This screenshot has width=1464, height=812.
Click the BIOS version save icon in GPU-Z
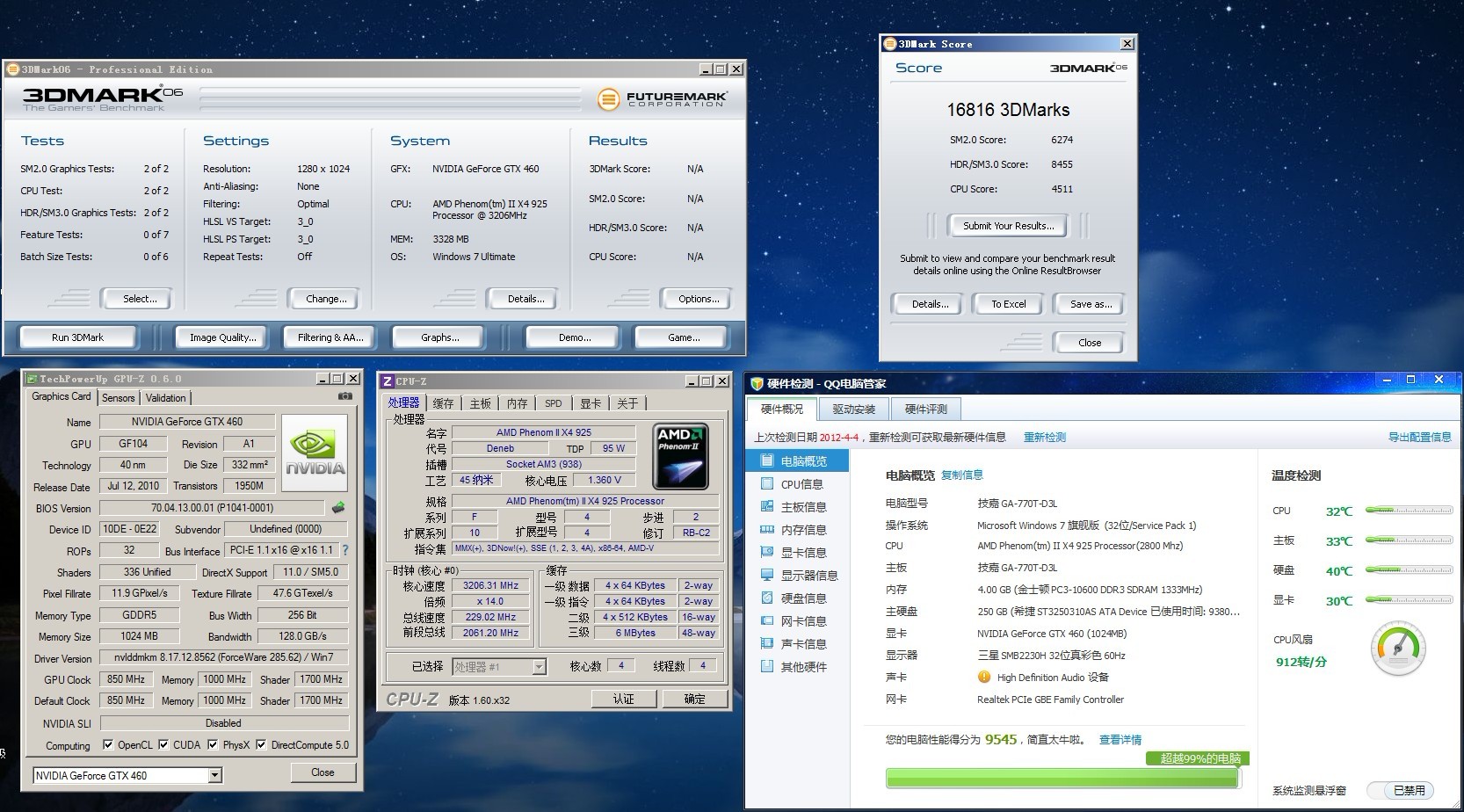338,507
